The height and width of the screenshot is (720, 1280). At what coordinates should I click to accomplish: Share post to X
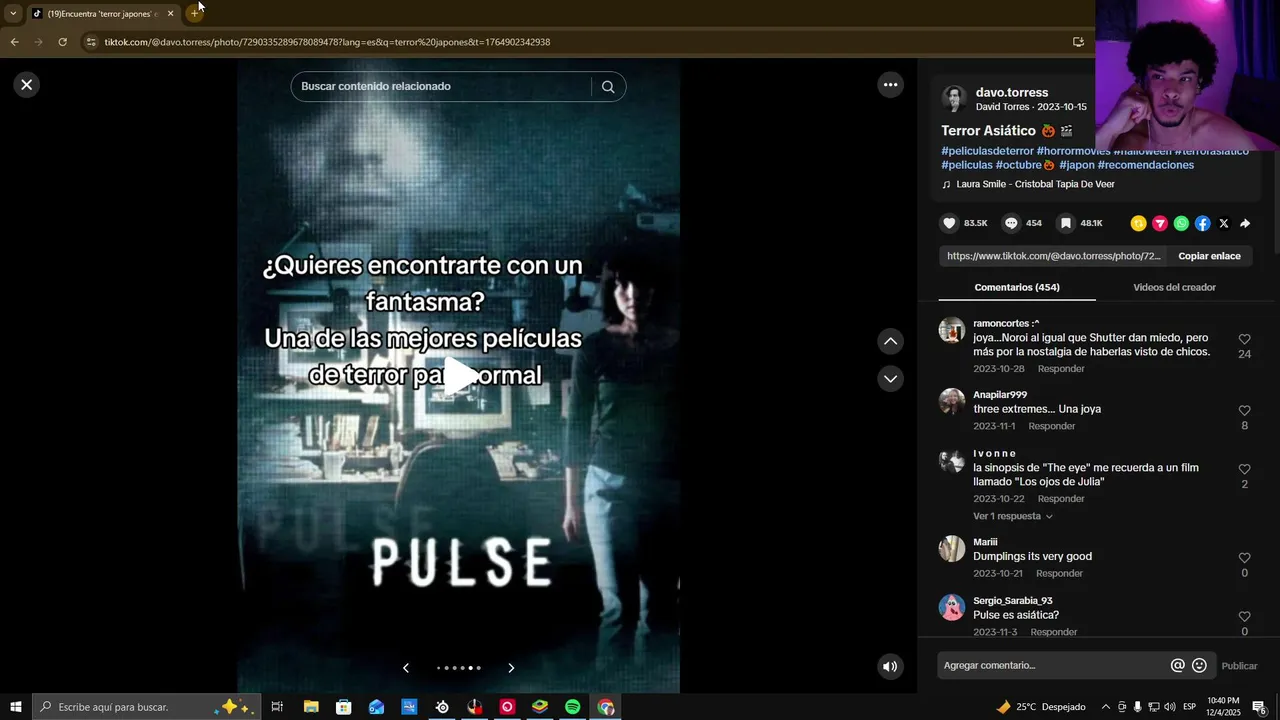click(1224, 224)
